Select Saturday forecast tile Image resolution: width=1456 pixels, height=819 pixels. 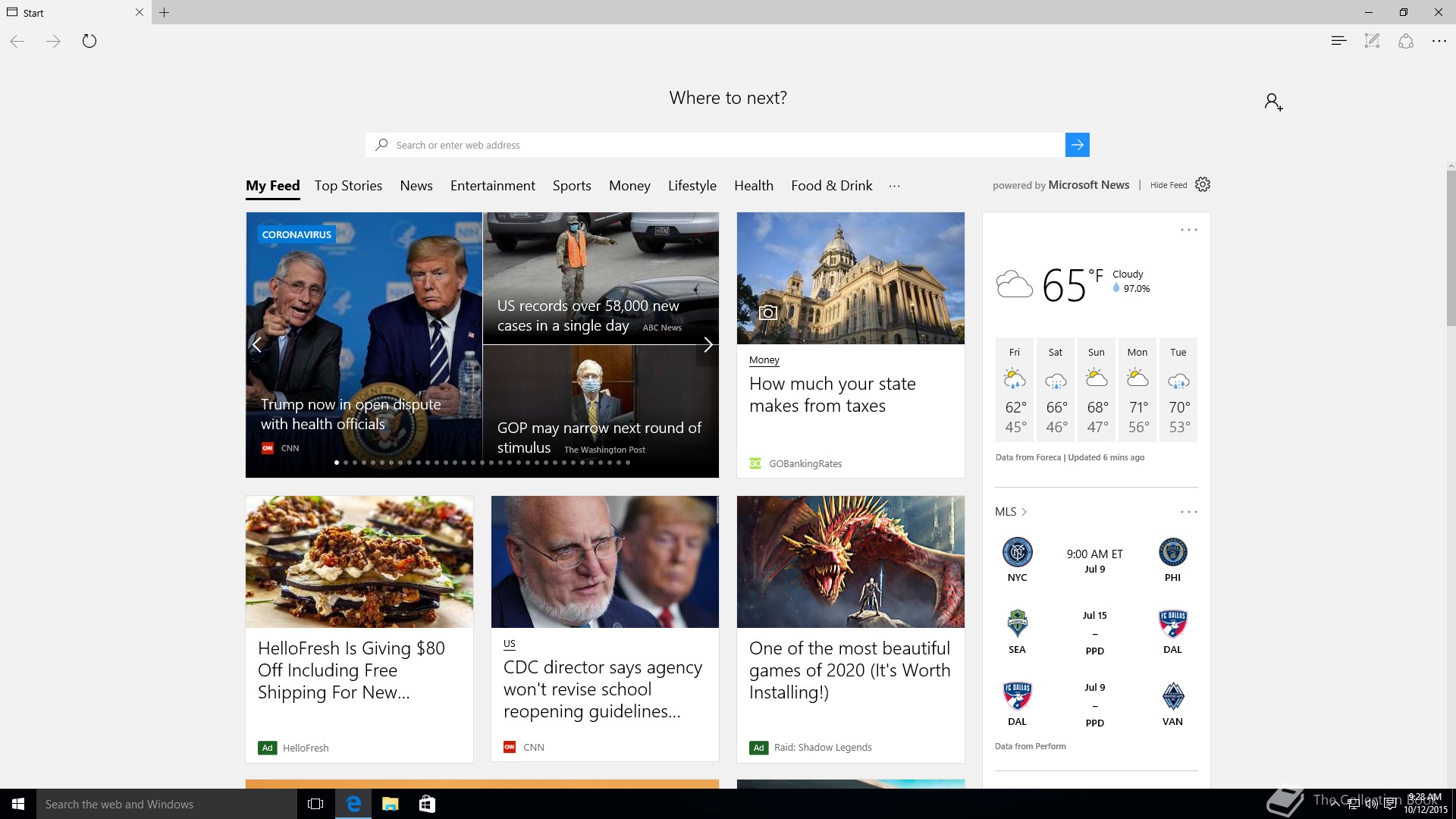point(1056,390)
